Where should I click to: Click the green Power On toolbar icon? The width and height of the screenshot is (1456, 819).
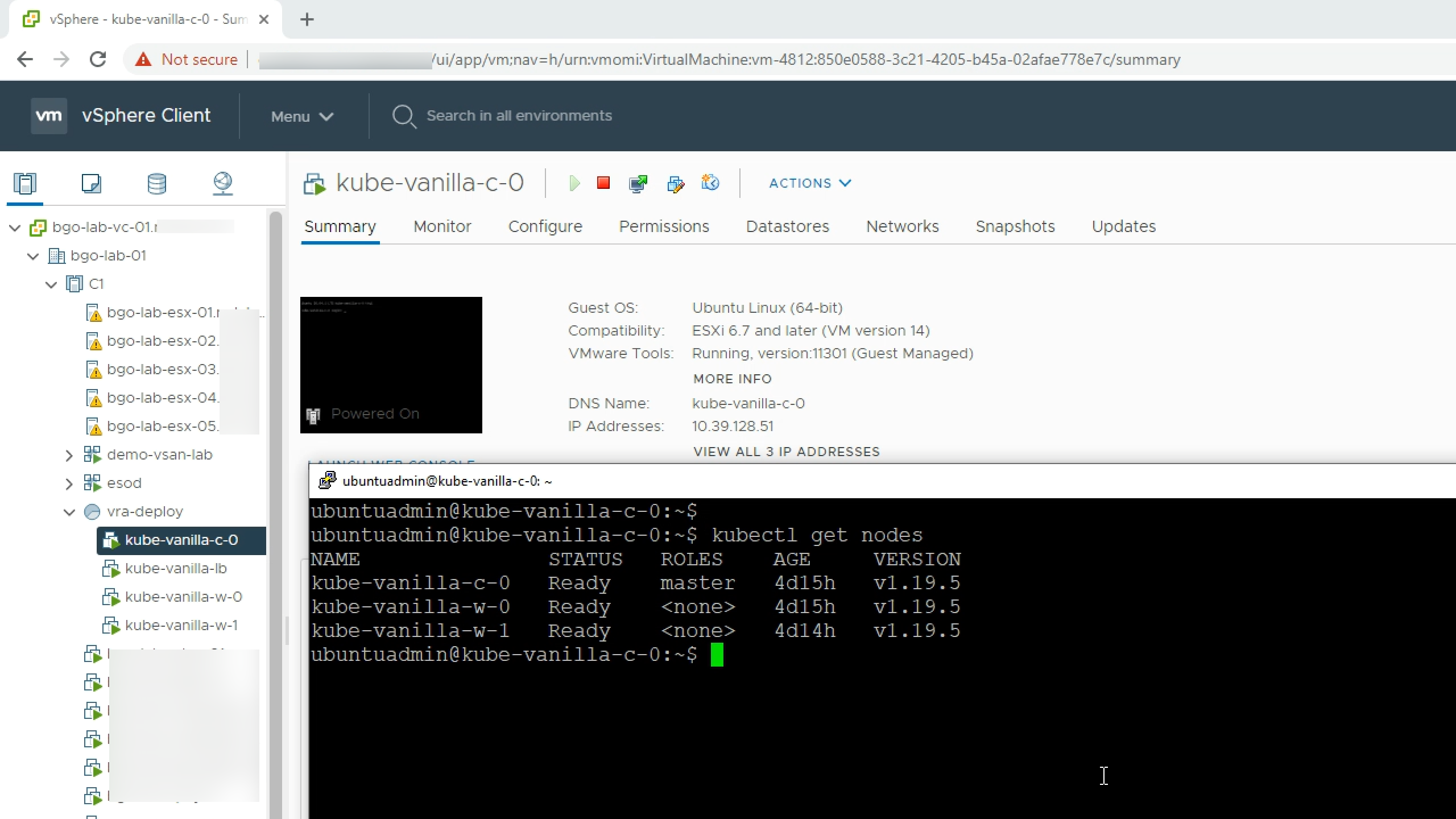pyautogui.click(x=574, y=183)
